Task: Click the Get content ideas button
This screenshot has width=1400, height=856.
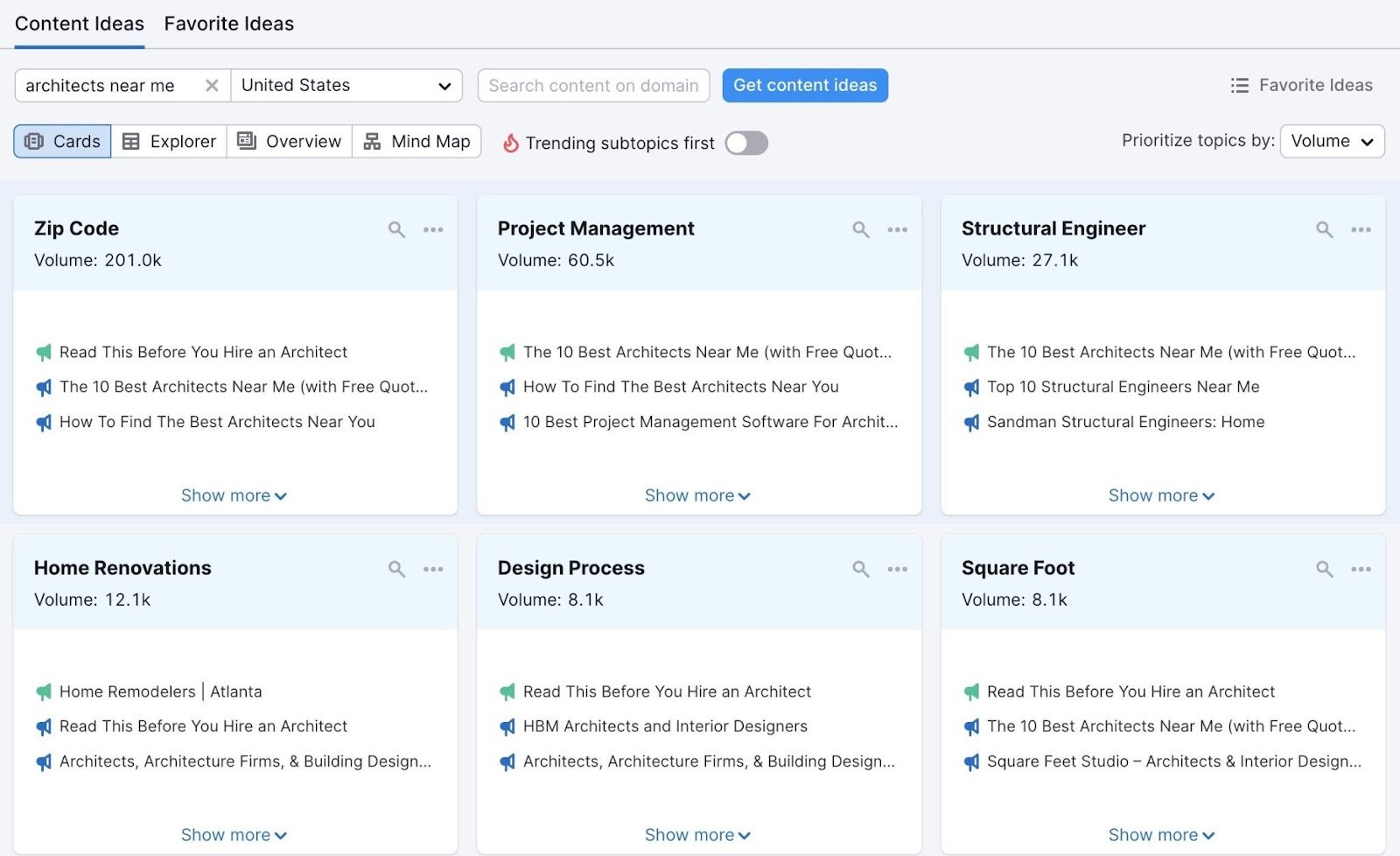Action: (x=804, y=85)
